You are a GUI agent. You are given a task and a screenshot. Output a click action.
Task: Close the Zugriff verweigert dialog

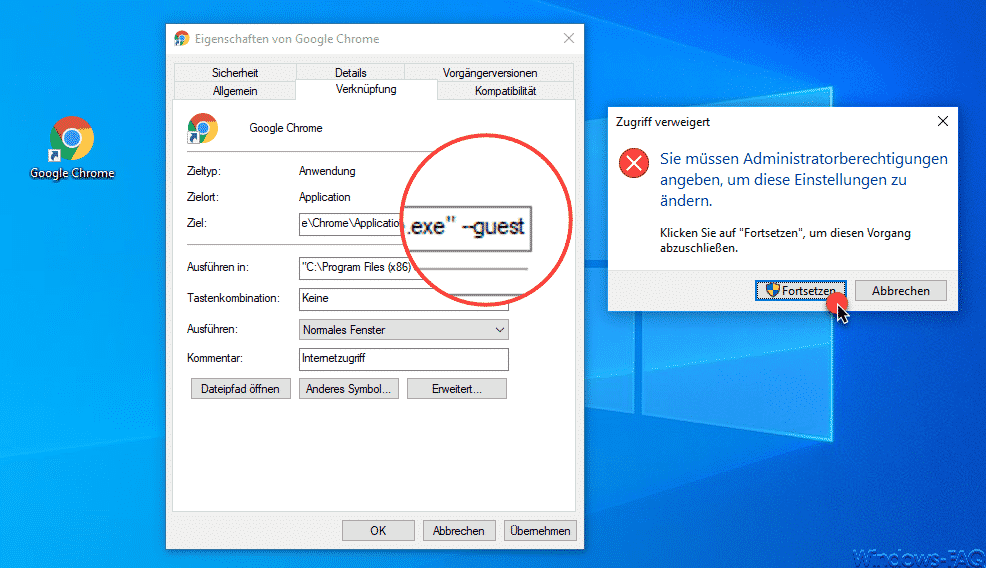pos(943,121)
